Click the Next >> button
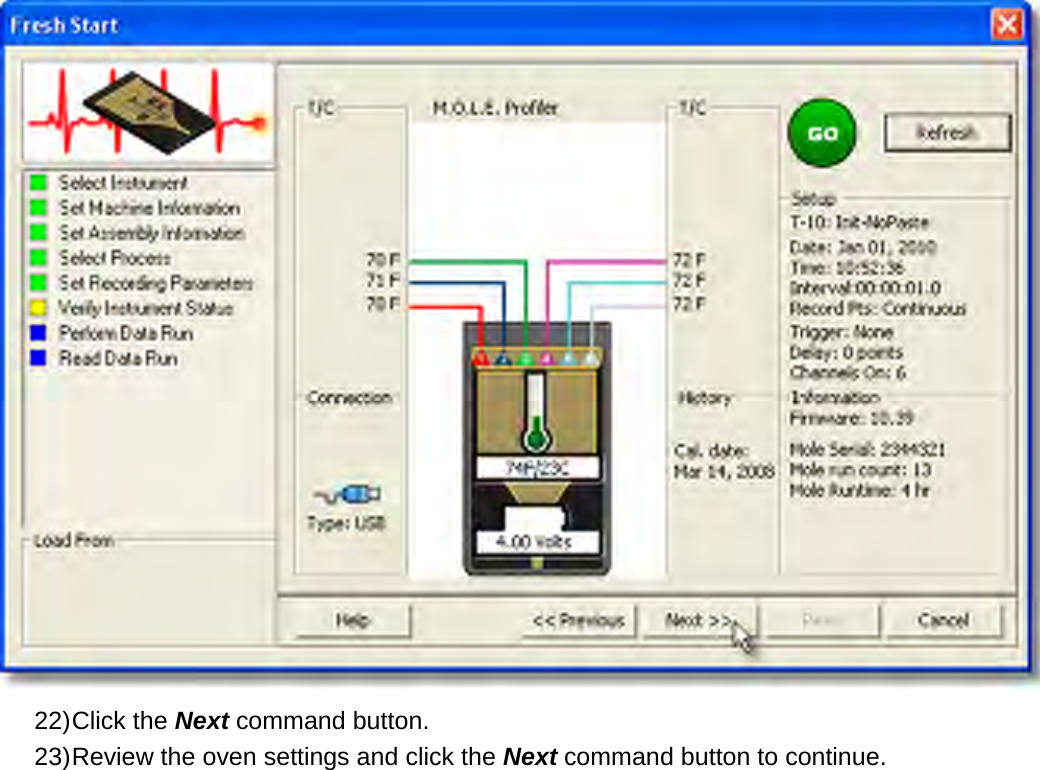The width and height of the screenshot is (1040, 770). 700,620
